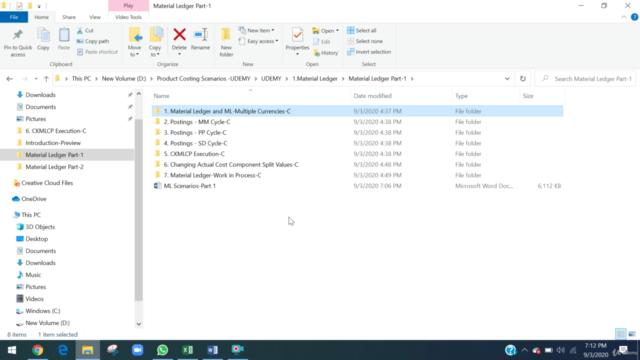Switch to the View ribbon tab

click(95, 17)
